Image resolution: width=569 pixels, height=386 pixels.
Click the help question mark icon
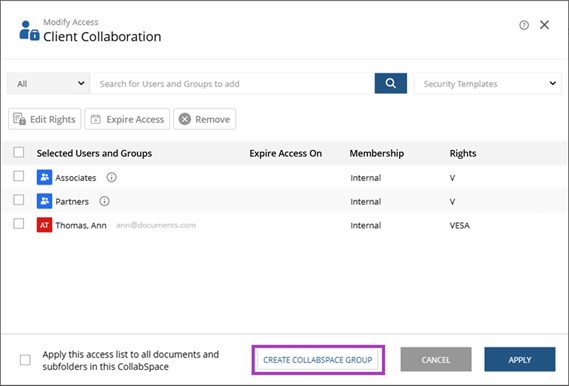pos(524,25)
